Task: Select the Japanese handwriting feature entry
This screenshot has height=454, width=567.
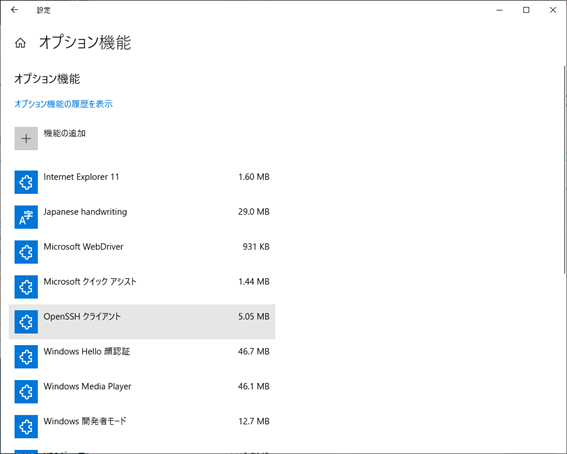Action: [x=142, y=217]
